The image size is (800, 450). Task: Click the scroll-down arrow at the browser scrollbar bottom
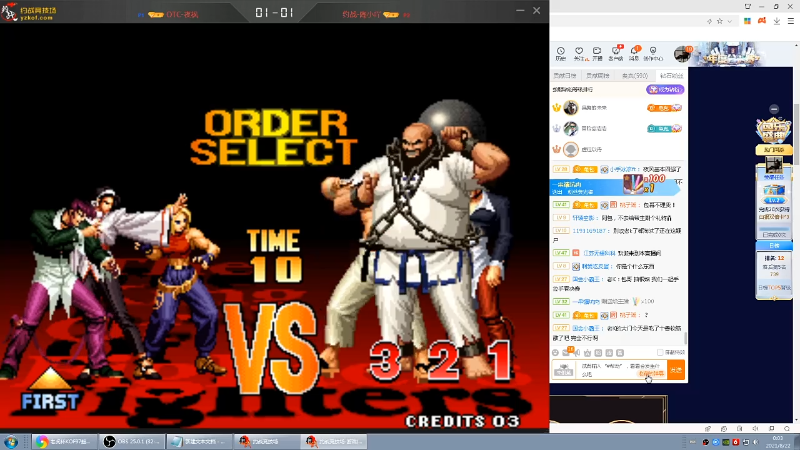(x=796, y=420)
